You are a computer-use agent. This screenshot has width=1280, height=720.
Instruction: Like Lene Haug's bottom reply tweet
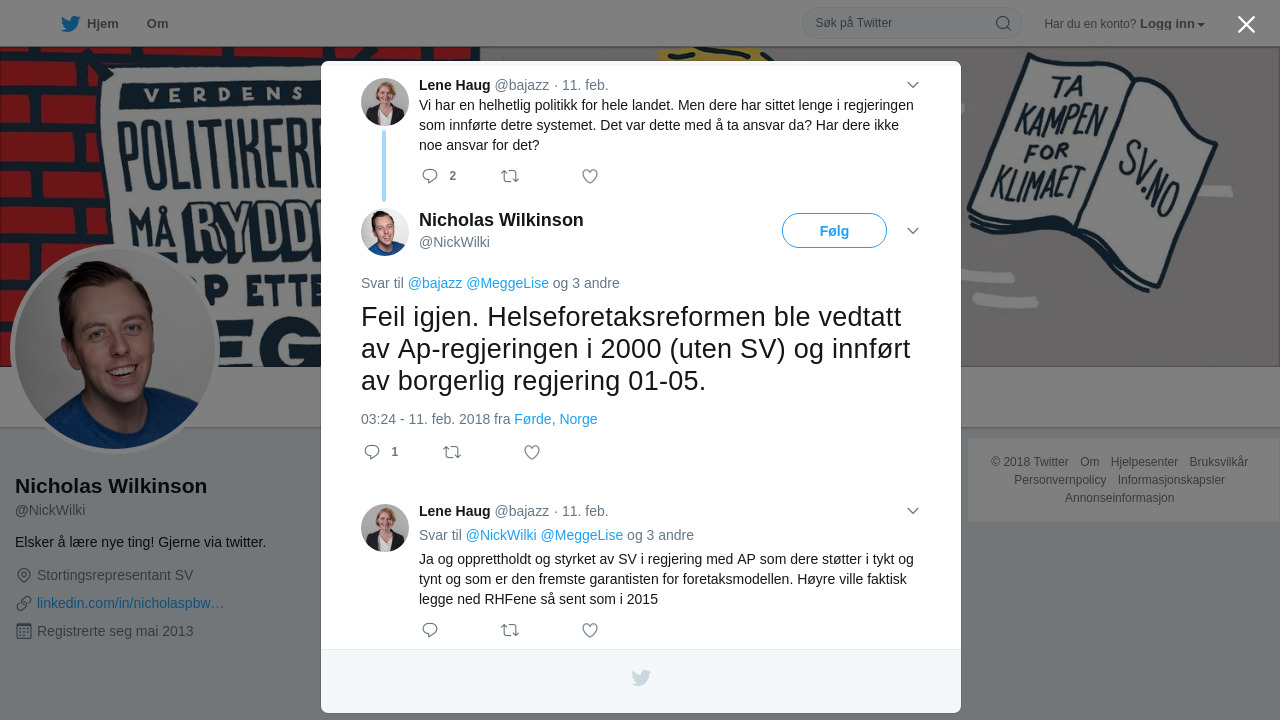(x=590, y=630)
